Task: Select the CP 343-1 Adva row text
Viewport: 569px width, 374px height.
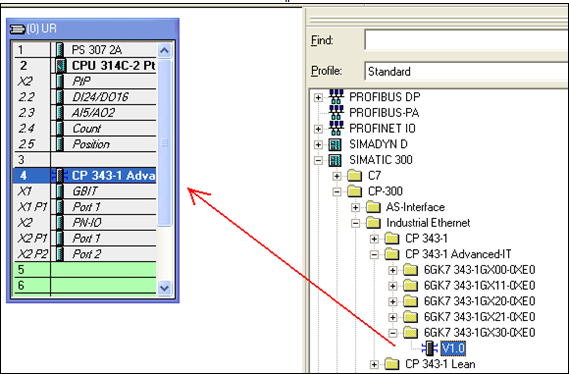Action: [114, 176]
